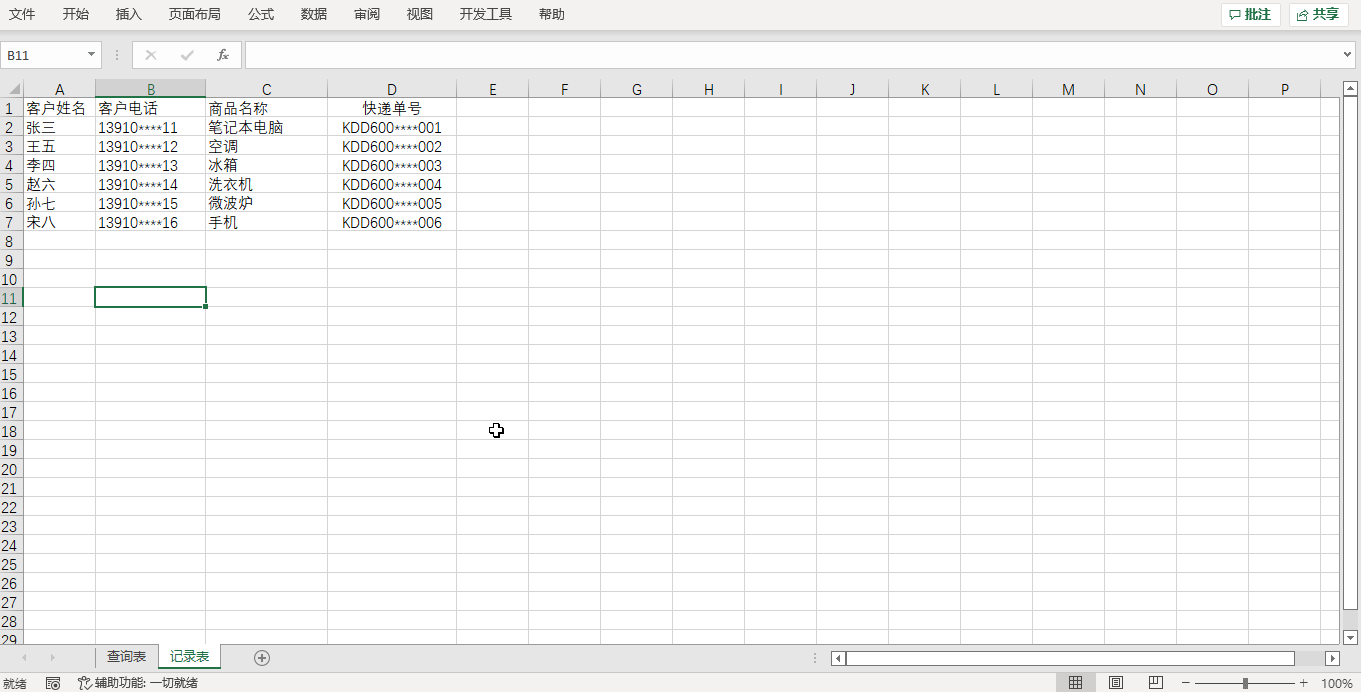Select the 笔记本电脑 cell
This screenshot has height=692, width=1361.
point(266,127)
